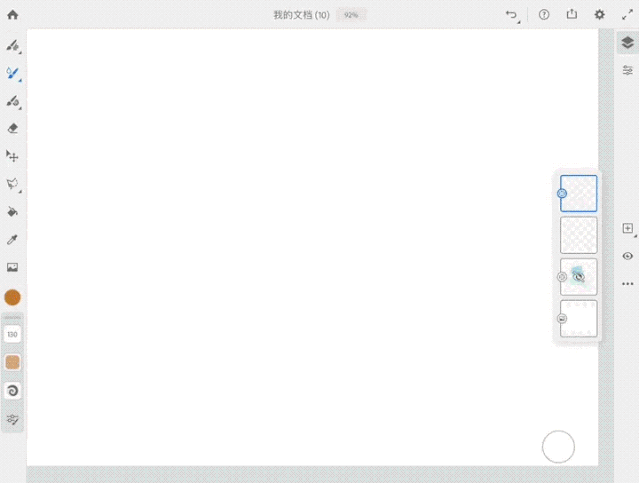Adjust the brush size value 130
The image size is (639, 483).
point(13,334)
